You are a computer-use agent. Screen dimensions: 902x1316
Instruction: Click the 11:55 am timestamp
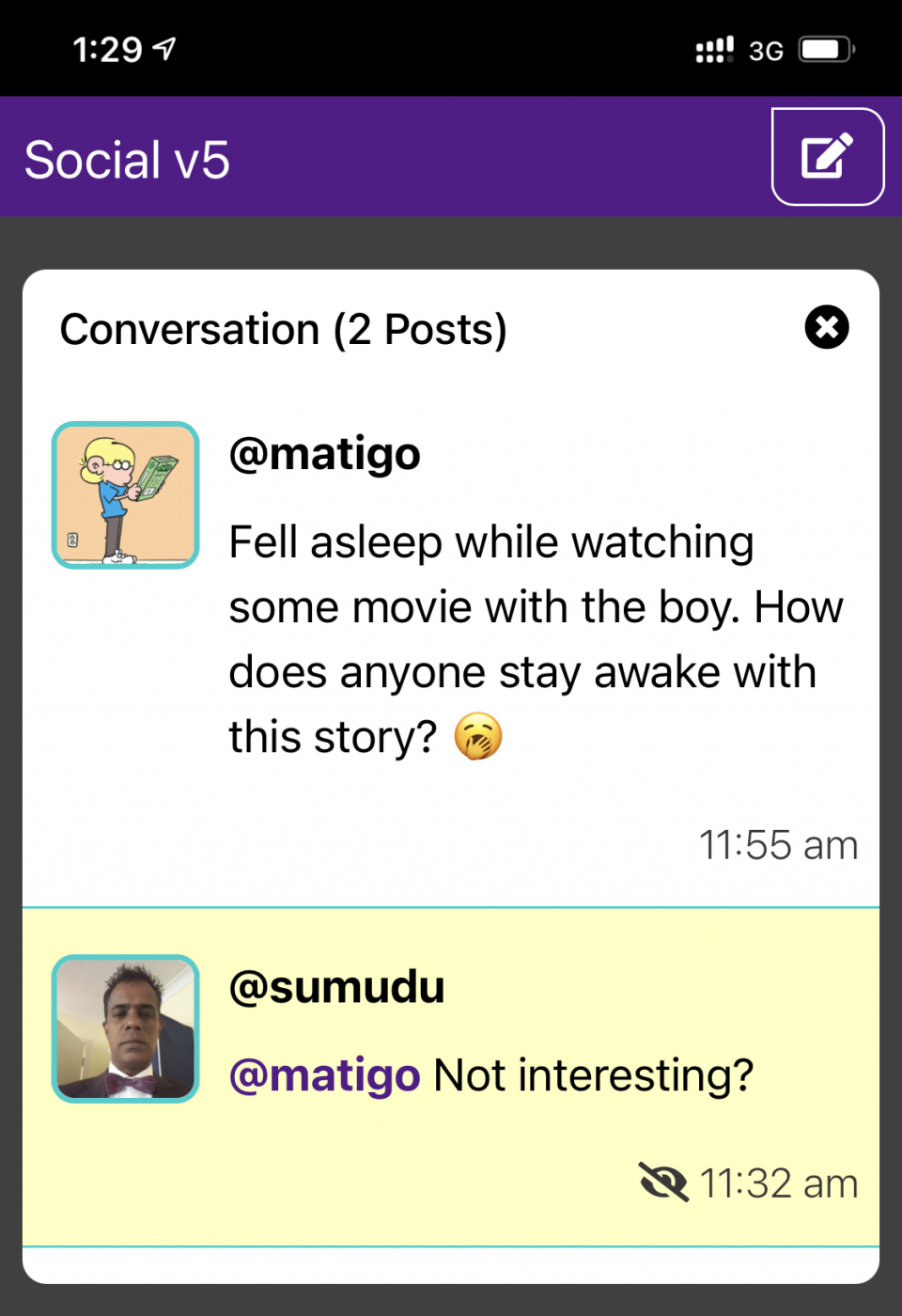pyautogui.click(x=778, y=845)
